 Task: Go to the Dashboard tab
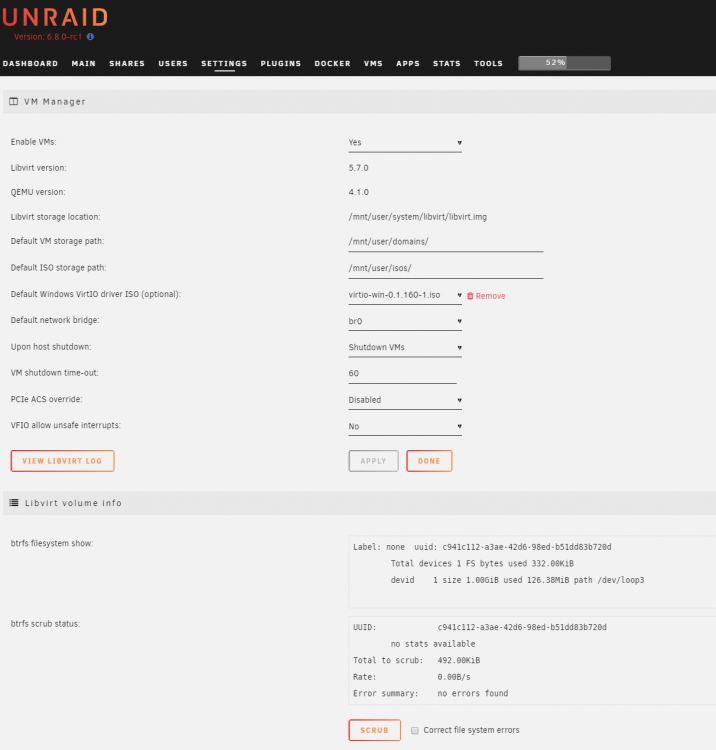tap(30, 64)
